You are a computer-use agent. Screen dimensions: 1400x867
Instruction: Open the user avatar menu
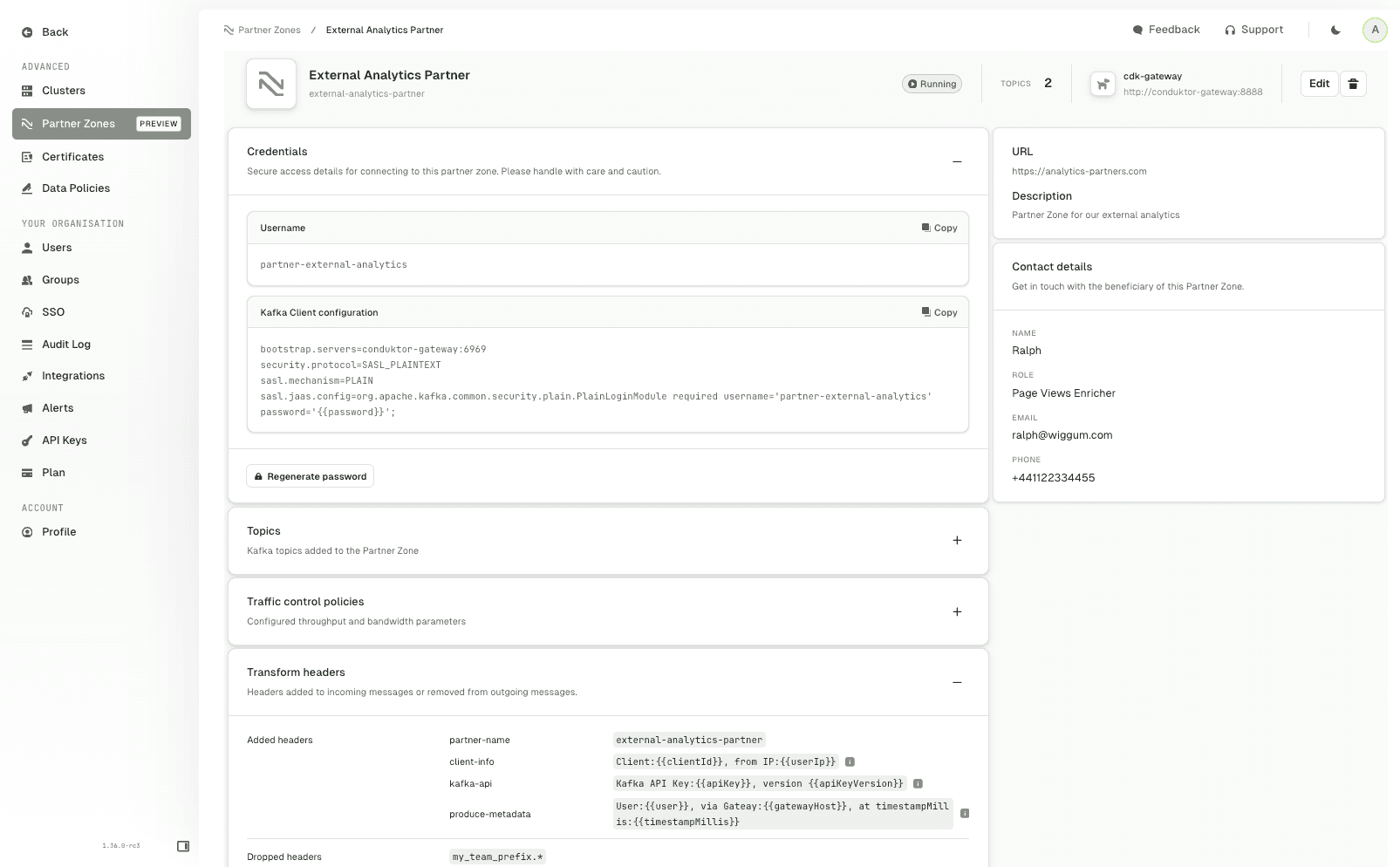point(1375,30)
